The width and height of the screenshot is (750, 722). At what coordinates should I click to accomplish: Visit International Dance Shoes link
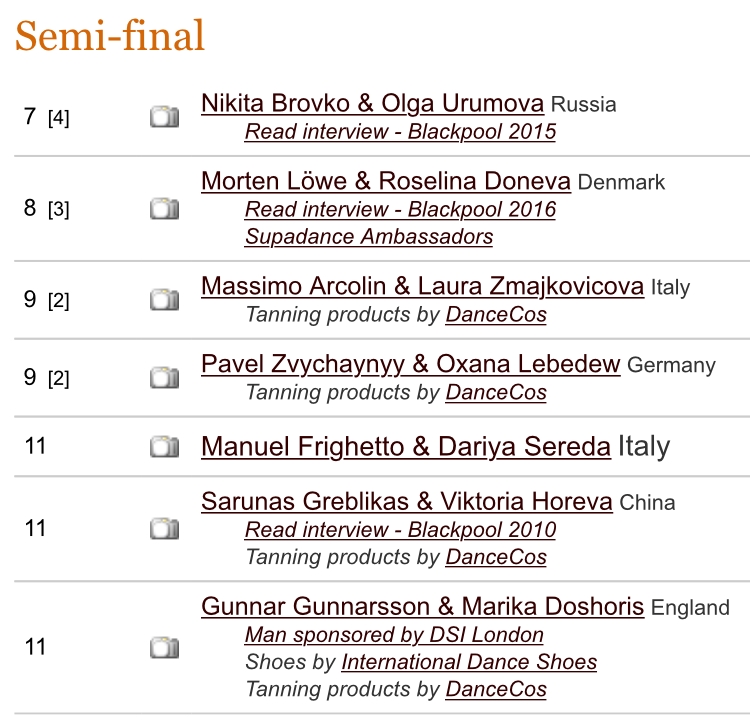tap(469, 662)
